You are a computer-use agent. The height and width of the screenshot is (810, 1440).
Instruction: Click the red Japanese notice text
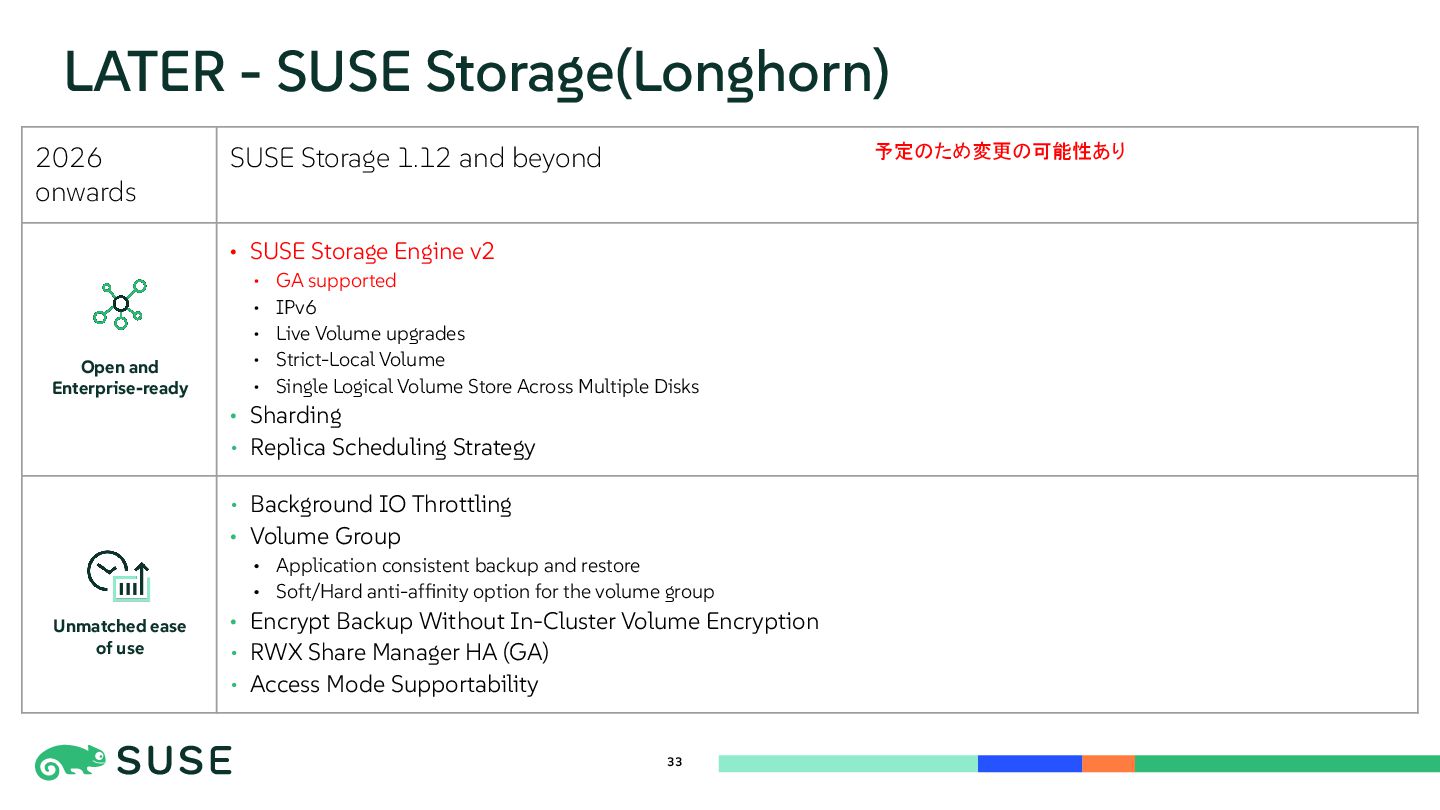click(x=1000, y=152)
